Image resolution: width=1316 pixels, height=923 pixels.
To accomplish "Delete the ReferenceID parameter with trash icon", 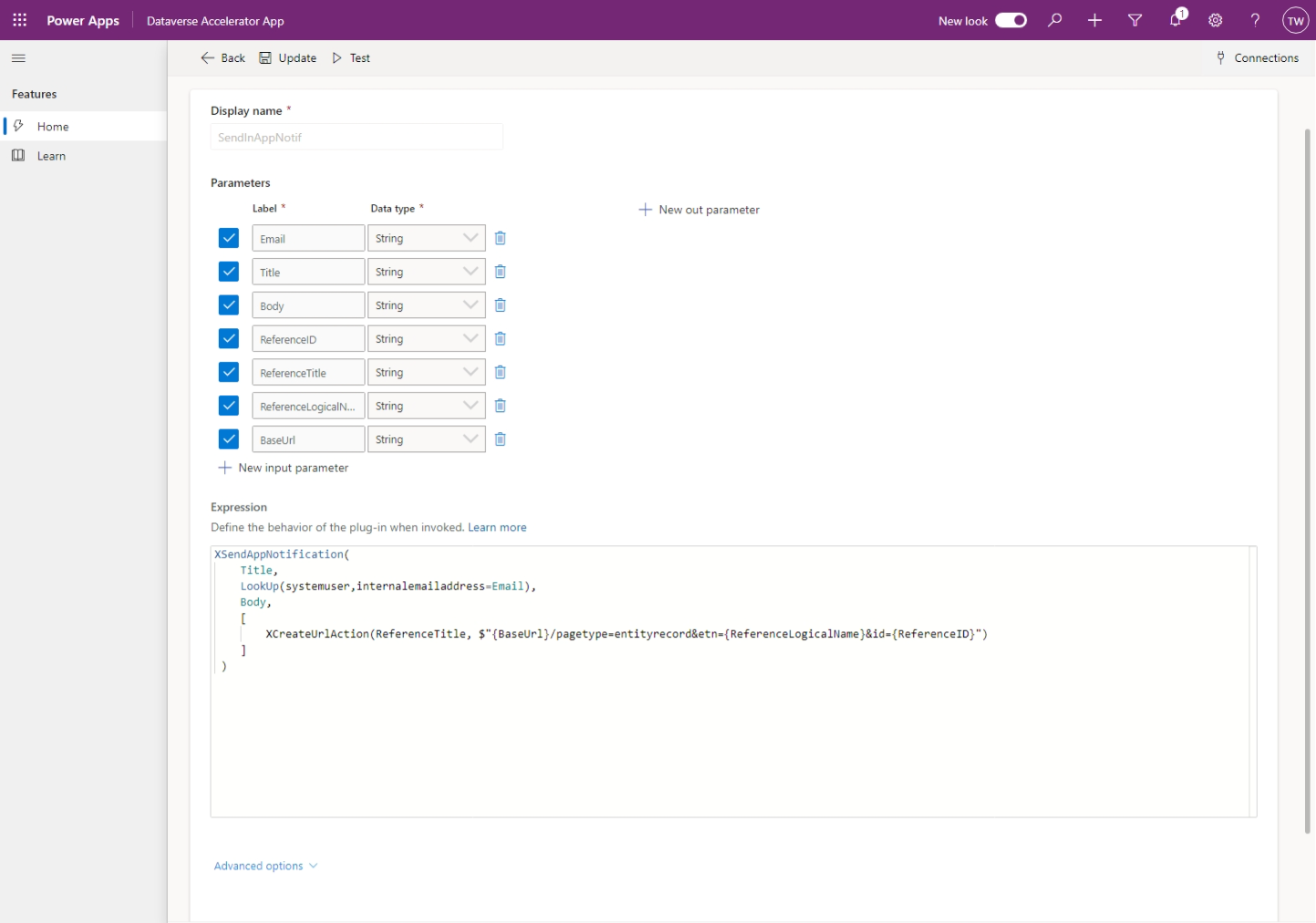I will pyautogui.click(x=500, y=338).
